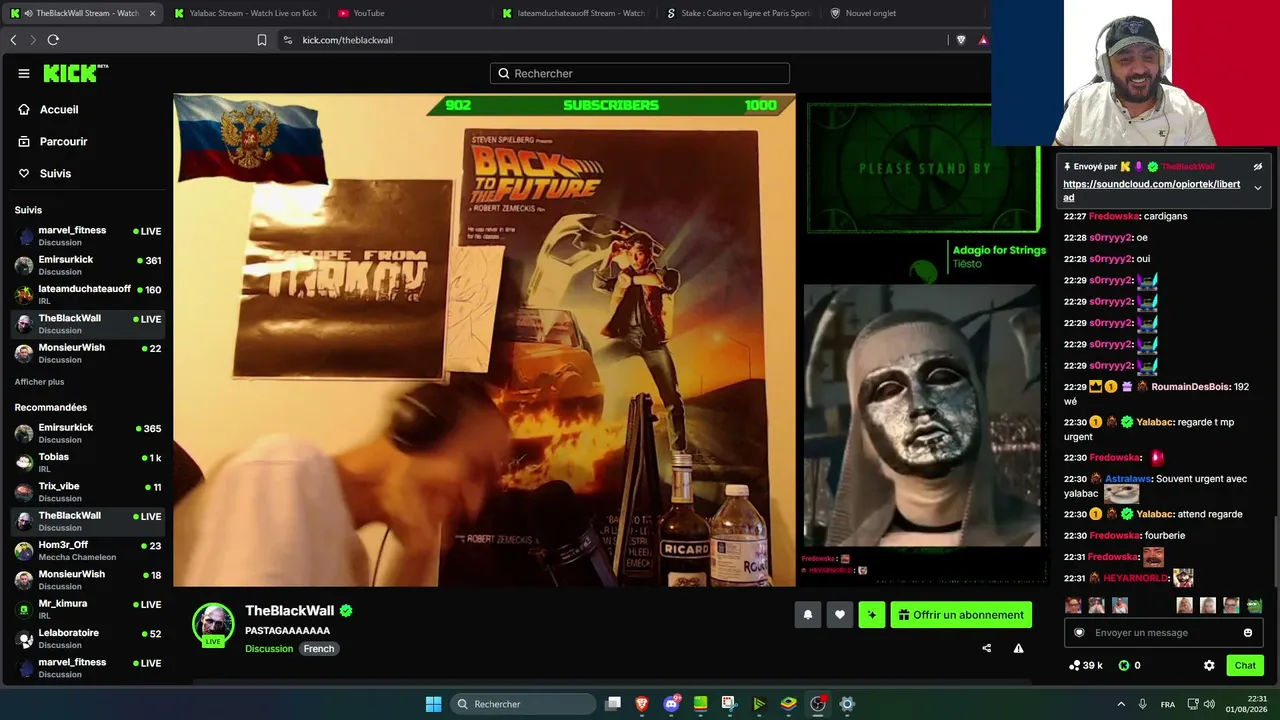Screen dimensions: 1280x720
Task: Open chat settings gear
Action: 1209,665
